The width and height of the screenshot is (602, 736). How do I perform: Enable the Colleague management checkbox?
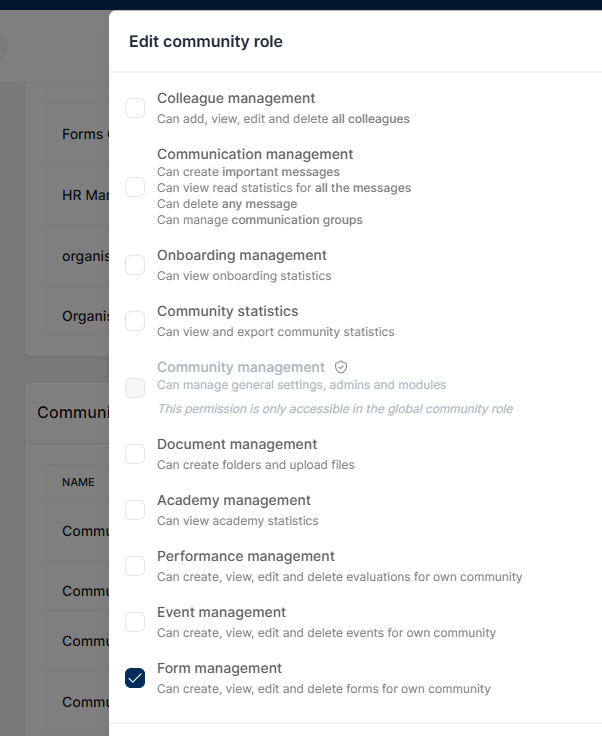pyautogui.click(x=135, y=108)
